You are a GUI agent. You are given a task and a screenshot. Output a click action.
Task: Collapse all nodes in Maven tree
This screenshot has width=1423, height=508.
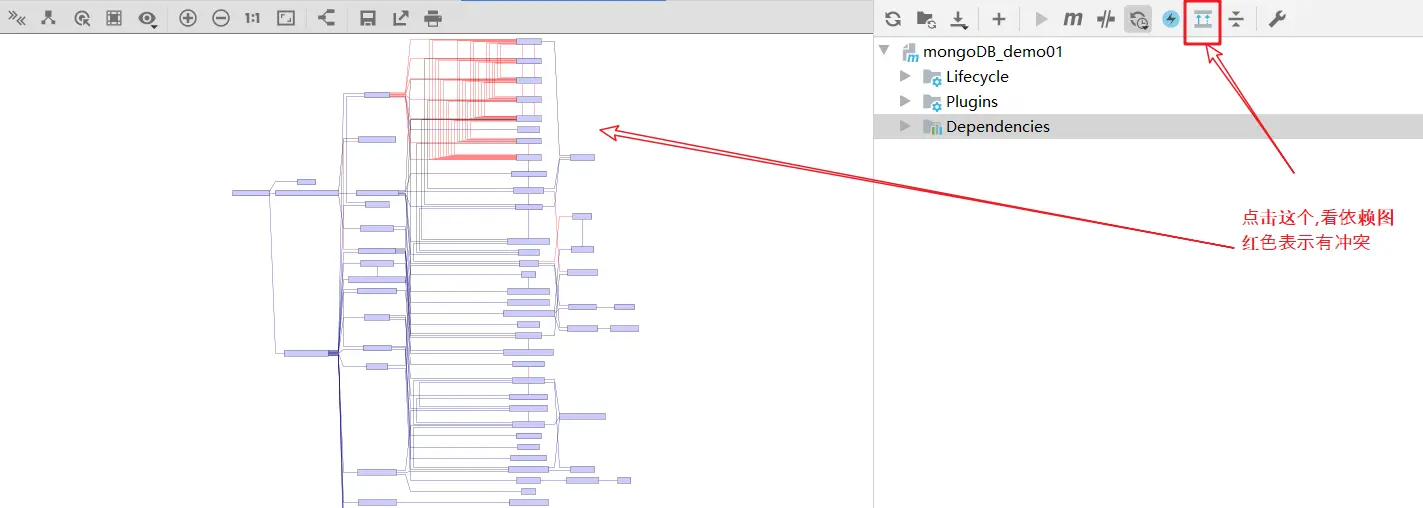click(1236, 19)
